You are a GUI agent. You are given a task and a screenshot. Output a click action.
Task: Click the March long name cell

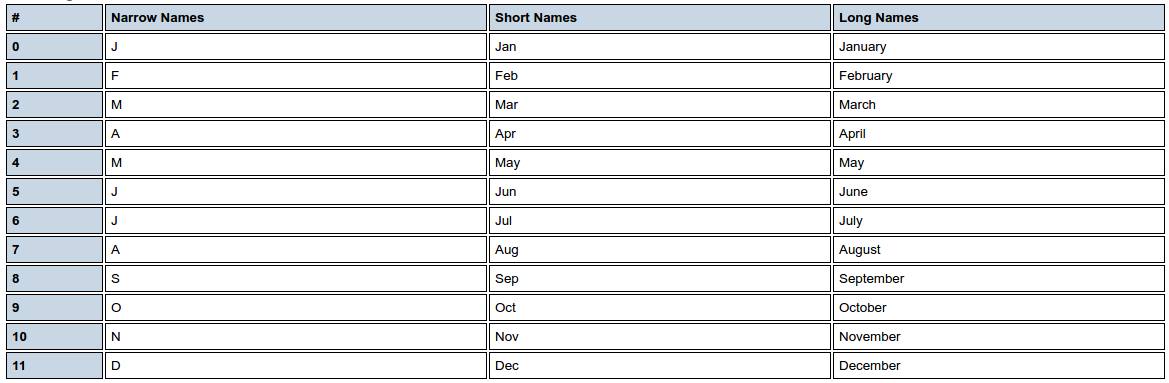[998, 105]
